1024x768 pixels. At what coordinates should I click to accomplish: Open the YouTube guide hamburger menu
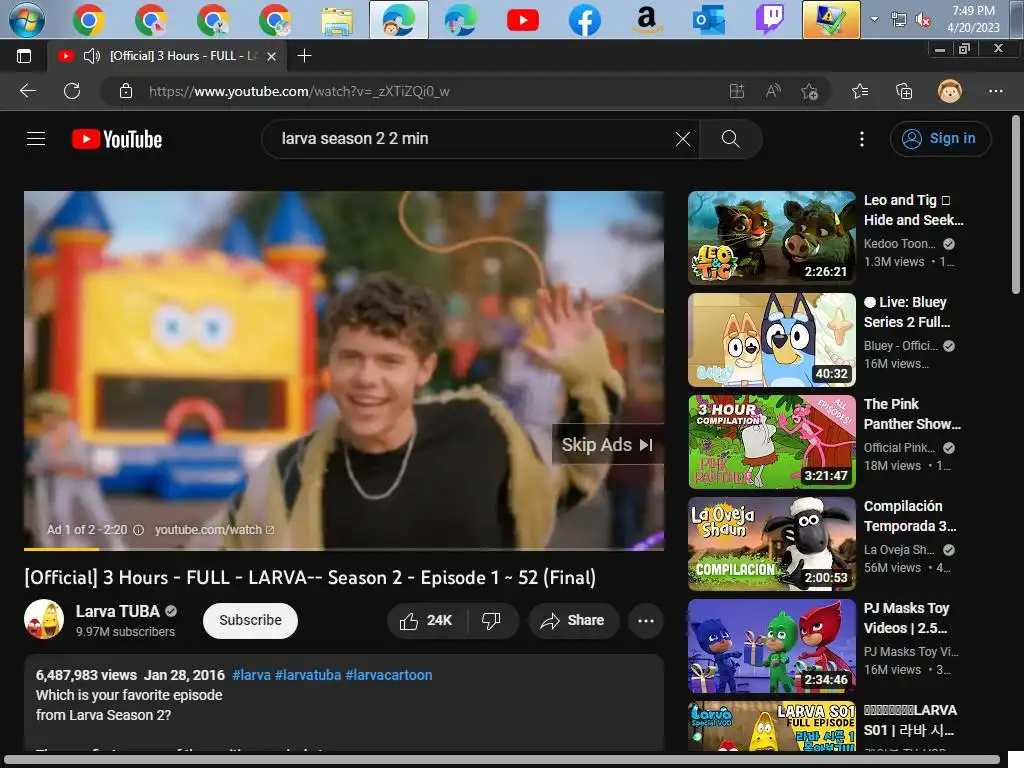[36, 138]
